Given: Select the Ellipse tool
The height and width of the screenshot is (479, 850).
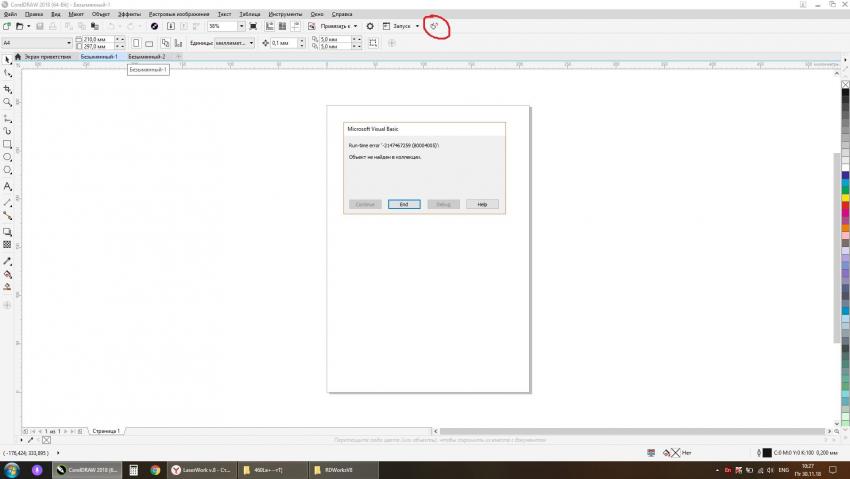Looking at the screenshot, I should tap(8, 158).
